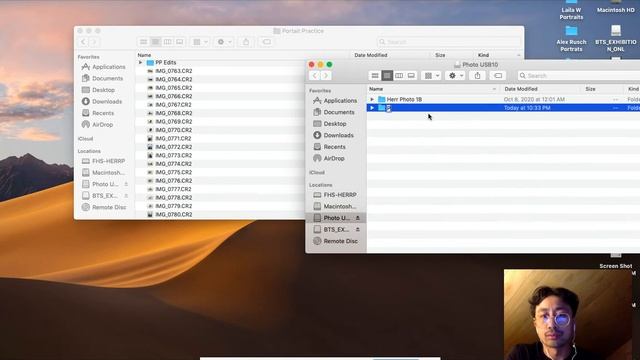Select file IMG_0773.CR2
This screenshot has width=640, height=360.
173,155
